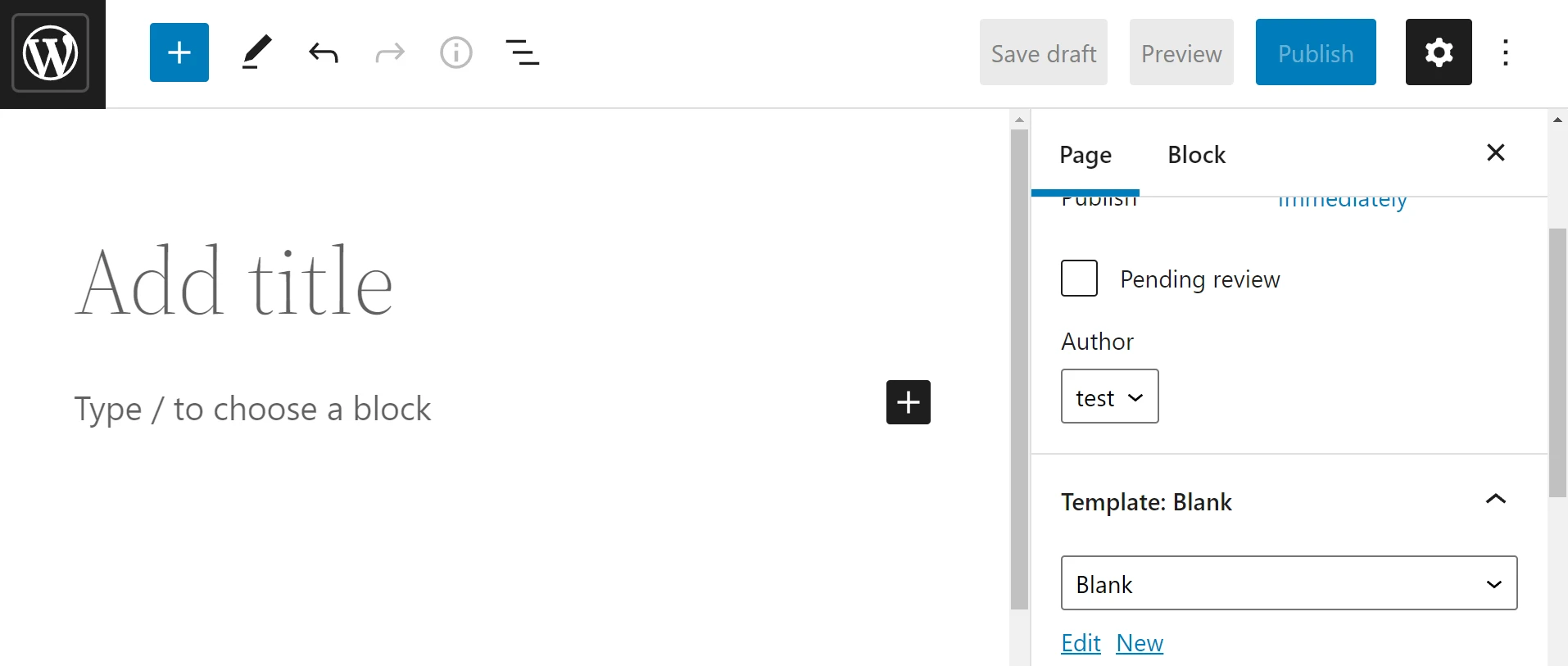Select the Tools pencil icon
Image resolution: width=1568 pixels, height=666 pixels.
(x=256, y=53)
